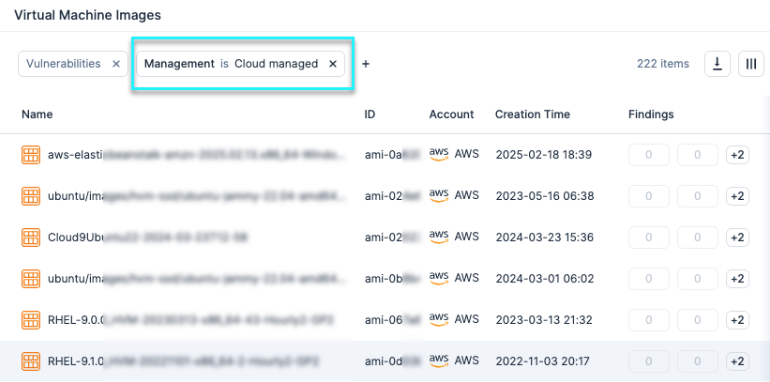This screenshot has width=770, height=382.
Task: Click AWS logo in 2022-11-03 row
Action: (439, 361)
